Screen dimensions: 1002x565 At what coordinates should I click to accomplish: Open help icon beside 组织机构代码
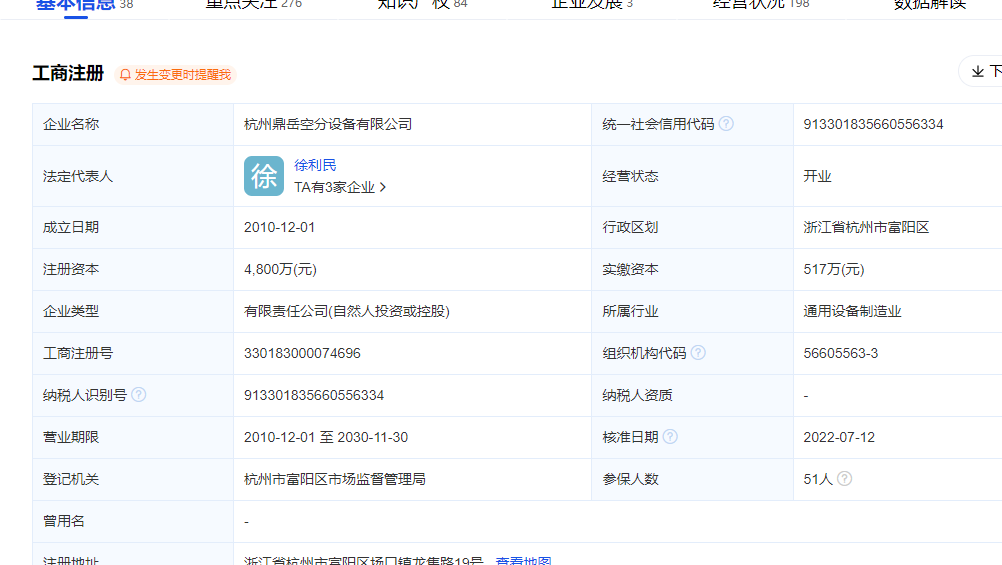pyautogui.click(x=698, y=352)
